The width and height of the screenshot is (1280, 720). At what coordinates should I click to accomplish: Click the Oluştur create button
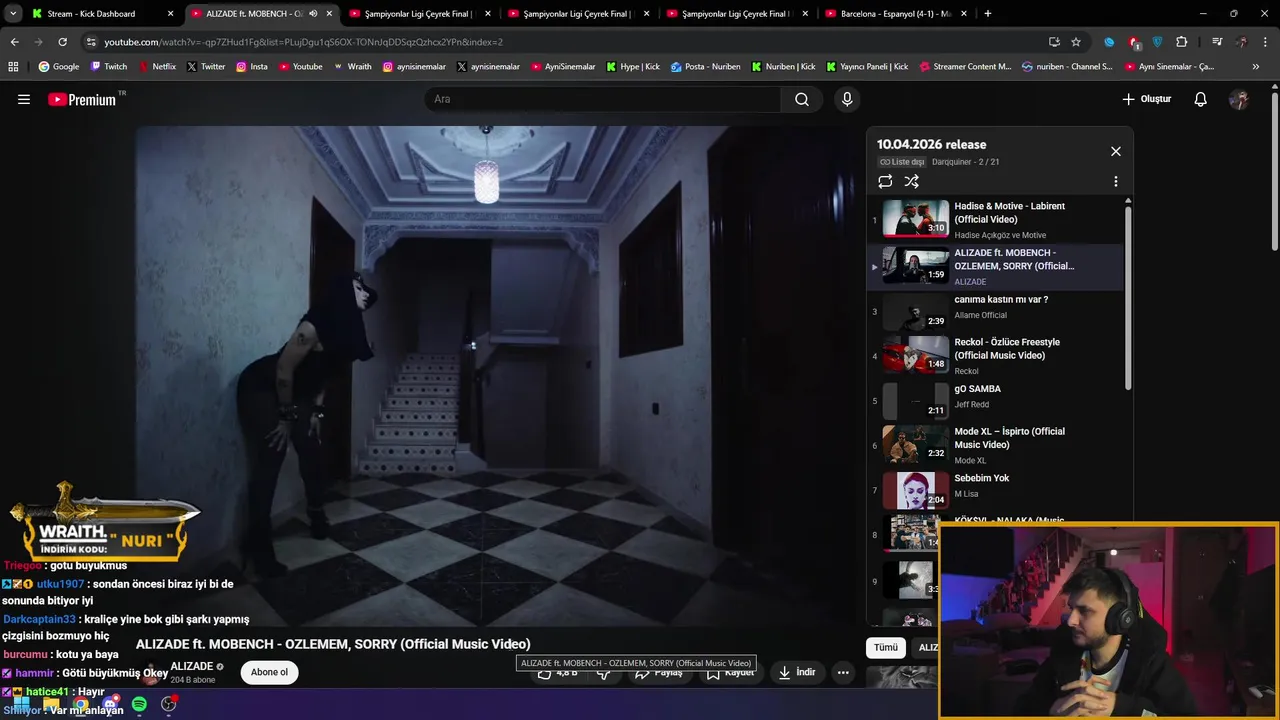point(1147,99)
